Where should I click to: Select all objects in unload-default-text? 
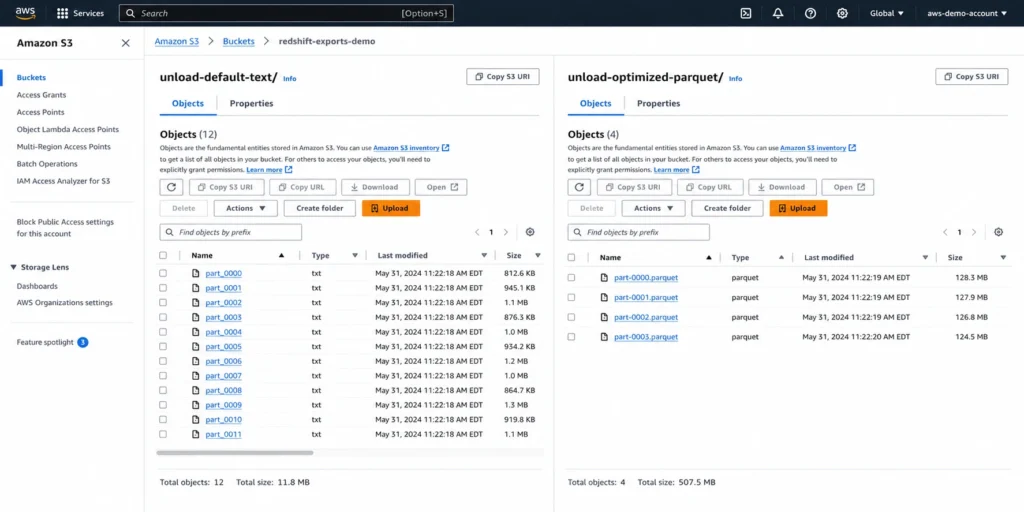pos(163,255)
